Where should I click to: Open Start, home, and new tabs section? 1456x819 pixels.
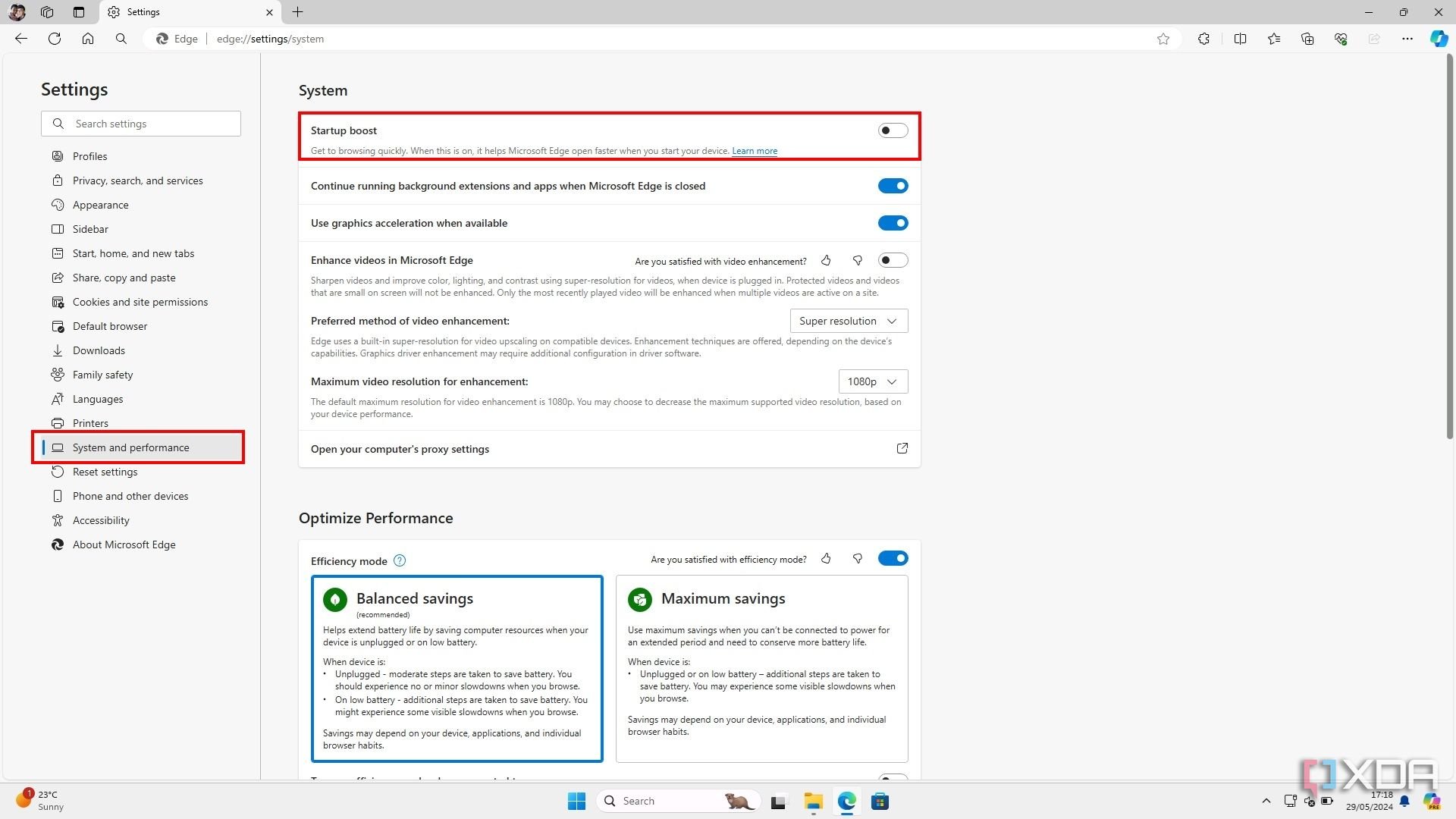(x=140, y=253)
